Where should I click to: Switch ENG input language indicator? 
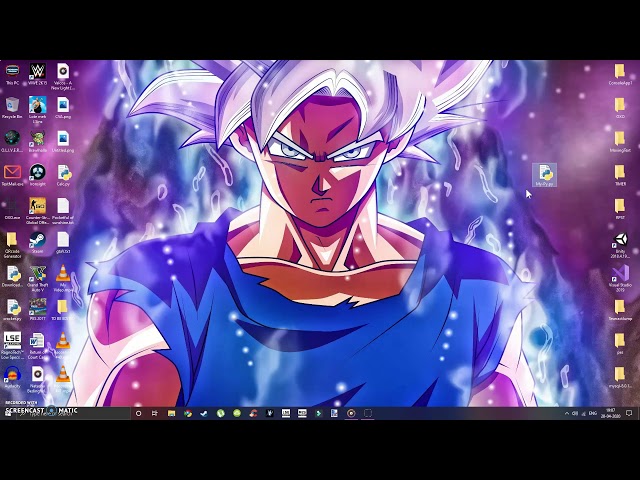[x=593, y=413]
